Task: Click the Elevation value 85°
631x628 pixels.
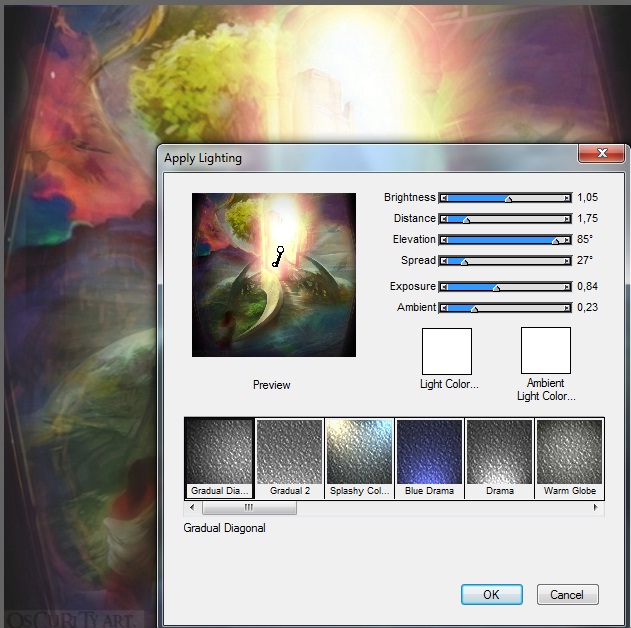Action: coord(585,239)
